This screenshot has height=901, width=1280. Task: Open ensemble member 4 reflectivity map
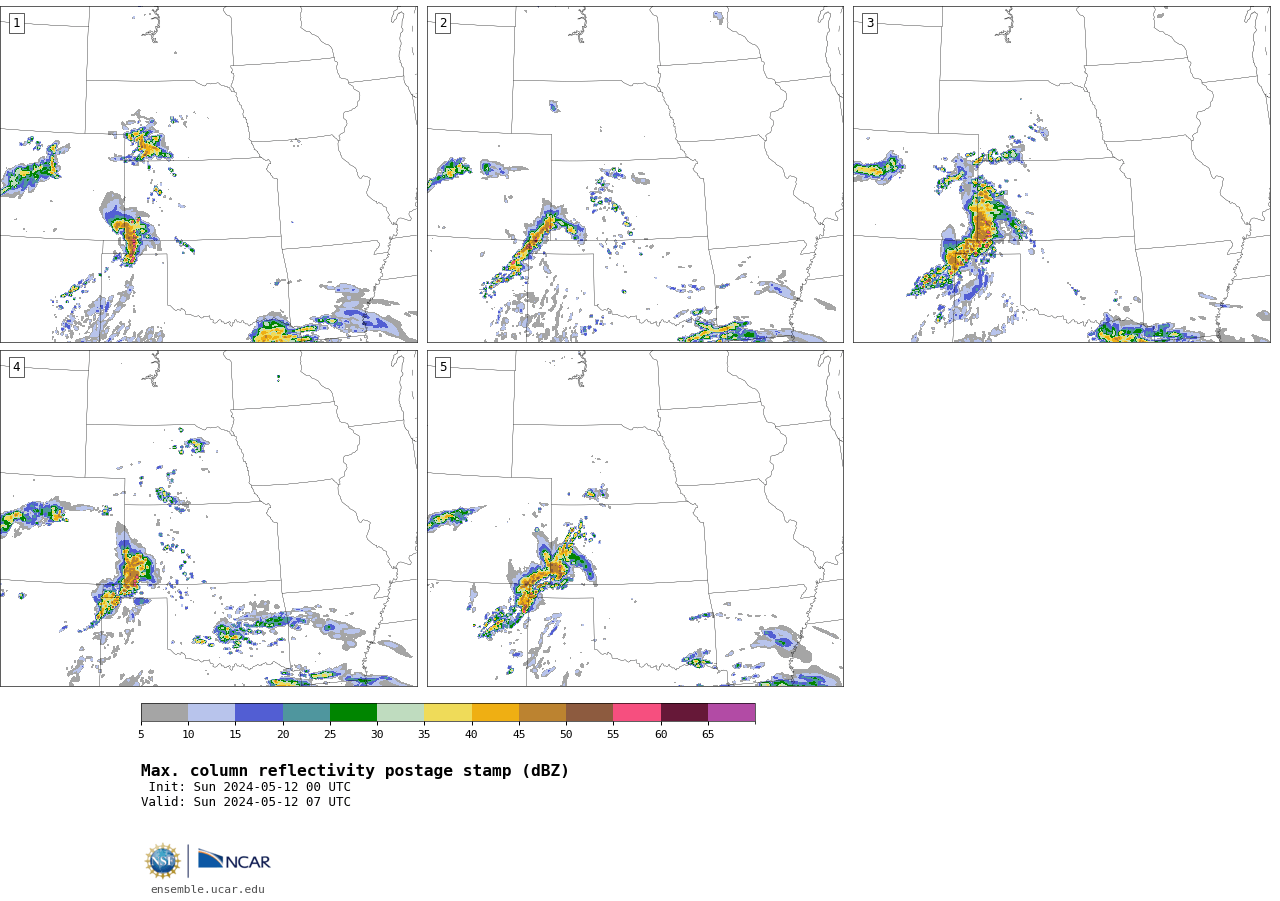point(208,518)
